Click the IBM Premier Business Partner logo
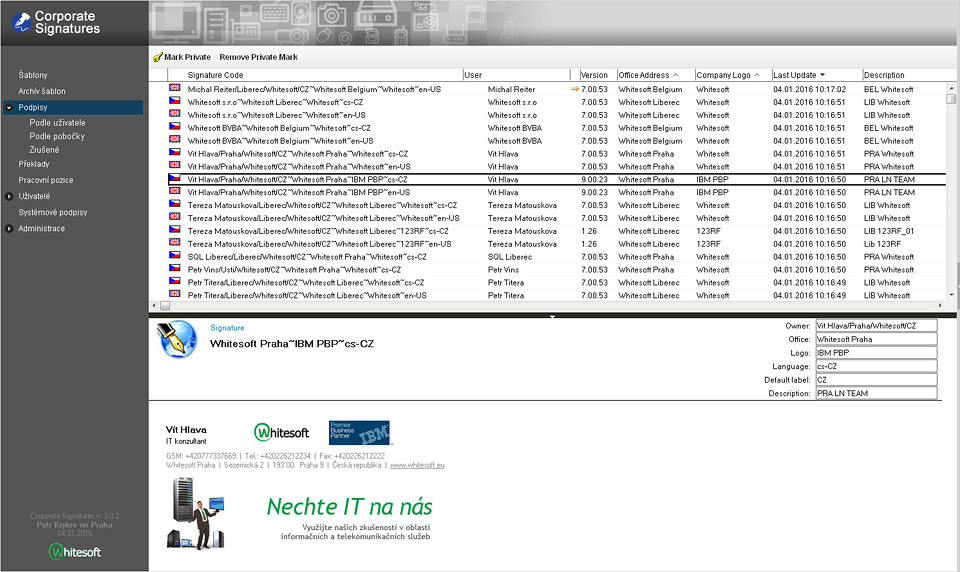This screenshot has width=960, height=572. click(359, 432)
